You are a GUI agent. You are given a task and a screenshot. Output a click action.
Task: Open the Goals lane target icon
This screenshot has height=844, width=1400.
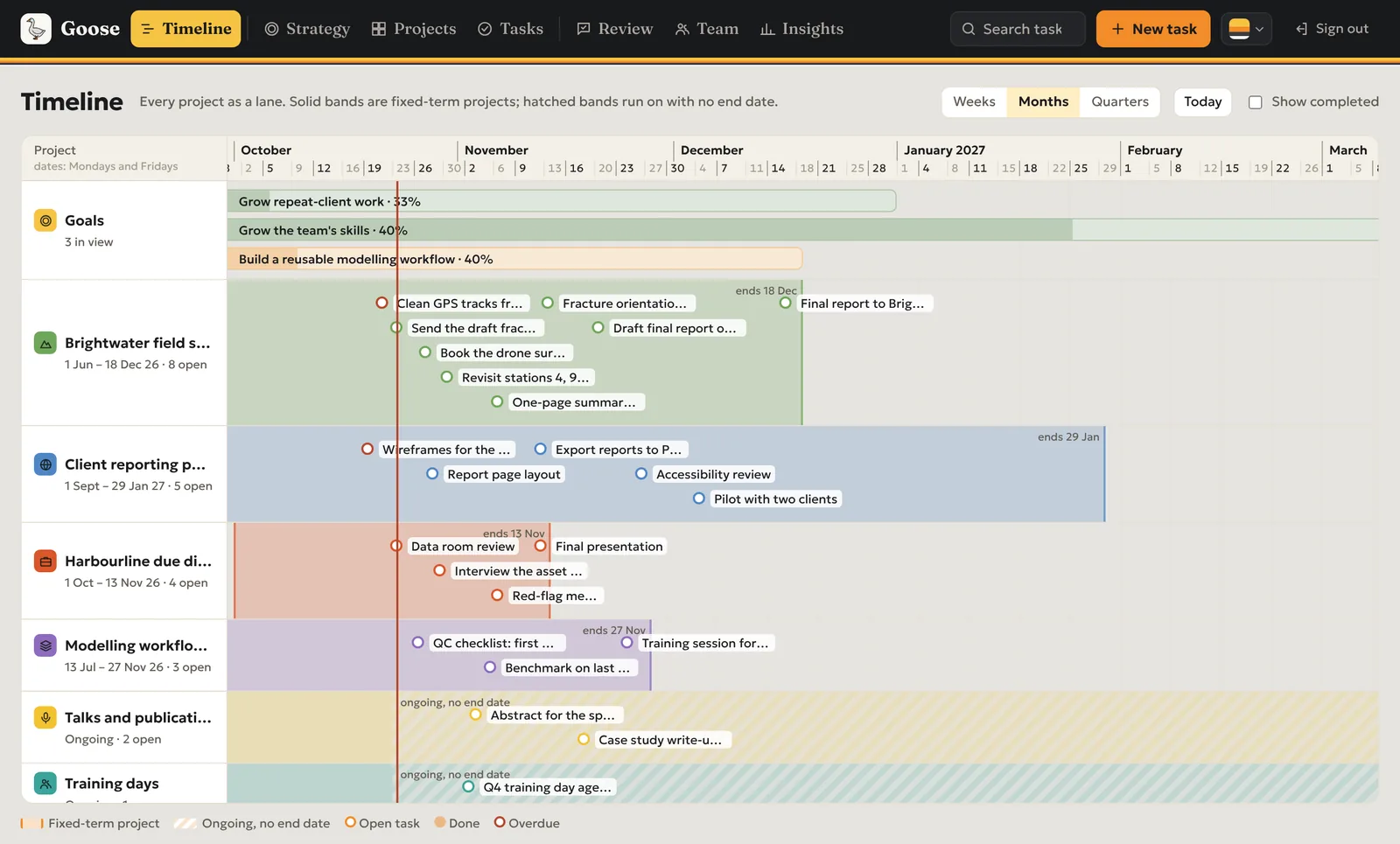click(x=45, y=220)
